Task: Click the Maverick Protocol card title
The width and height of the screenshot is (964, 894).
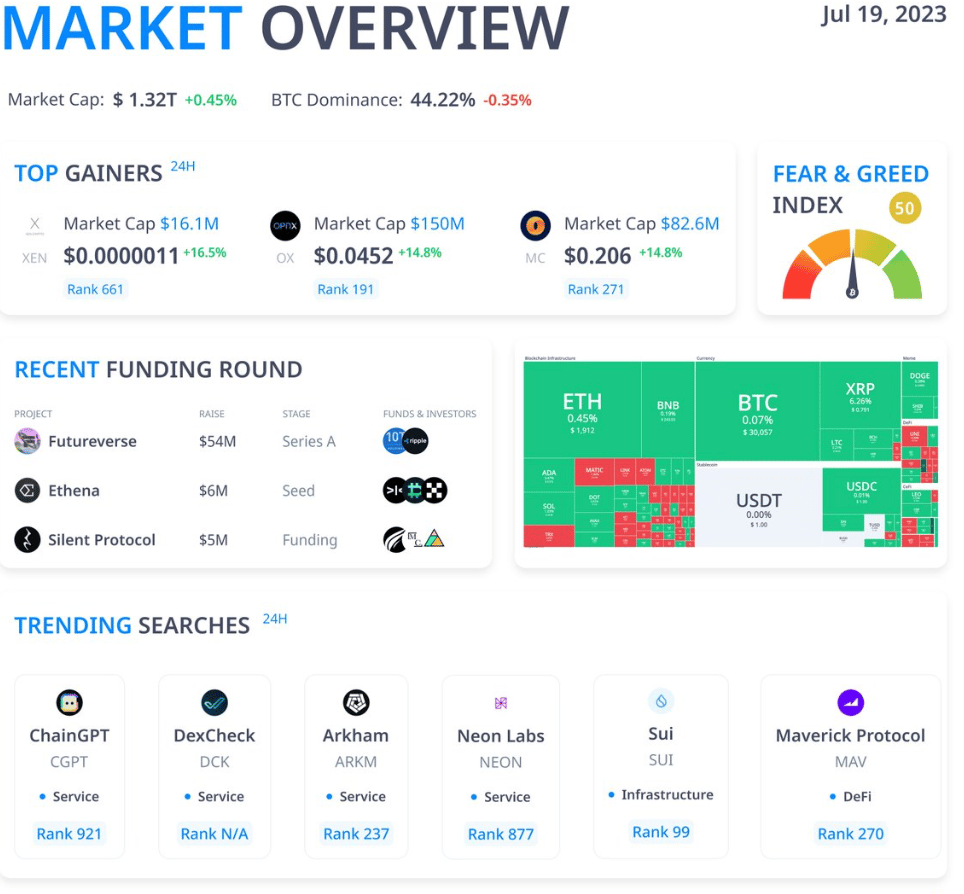Action: 851,735
